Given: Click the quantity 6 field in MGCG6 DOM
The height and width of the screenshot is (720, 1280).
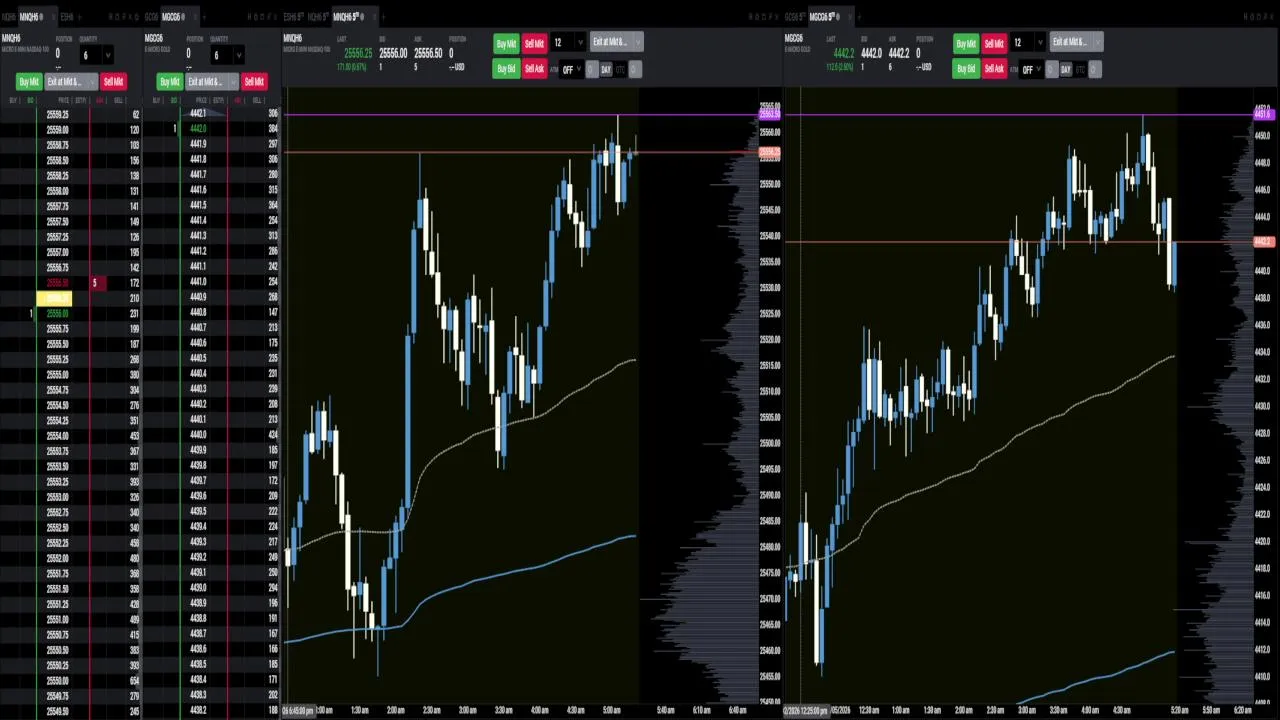Looking at the screenshot, I should 221,55.
